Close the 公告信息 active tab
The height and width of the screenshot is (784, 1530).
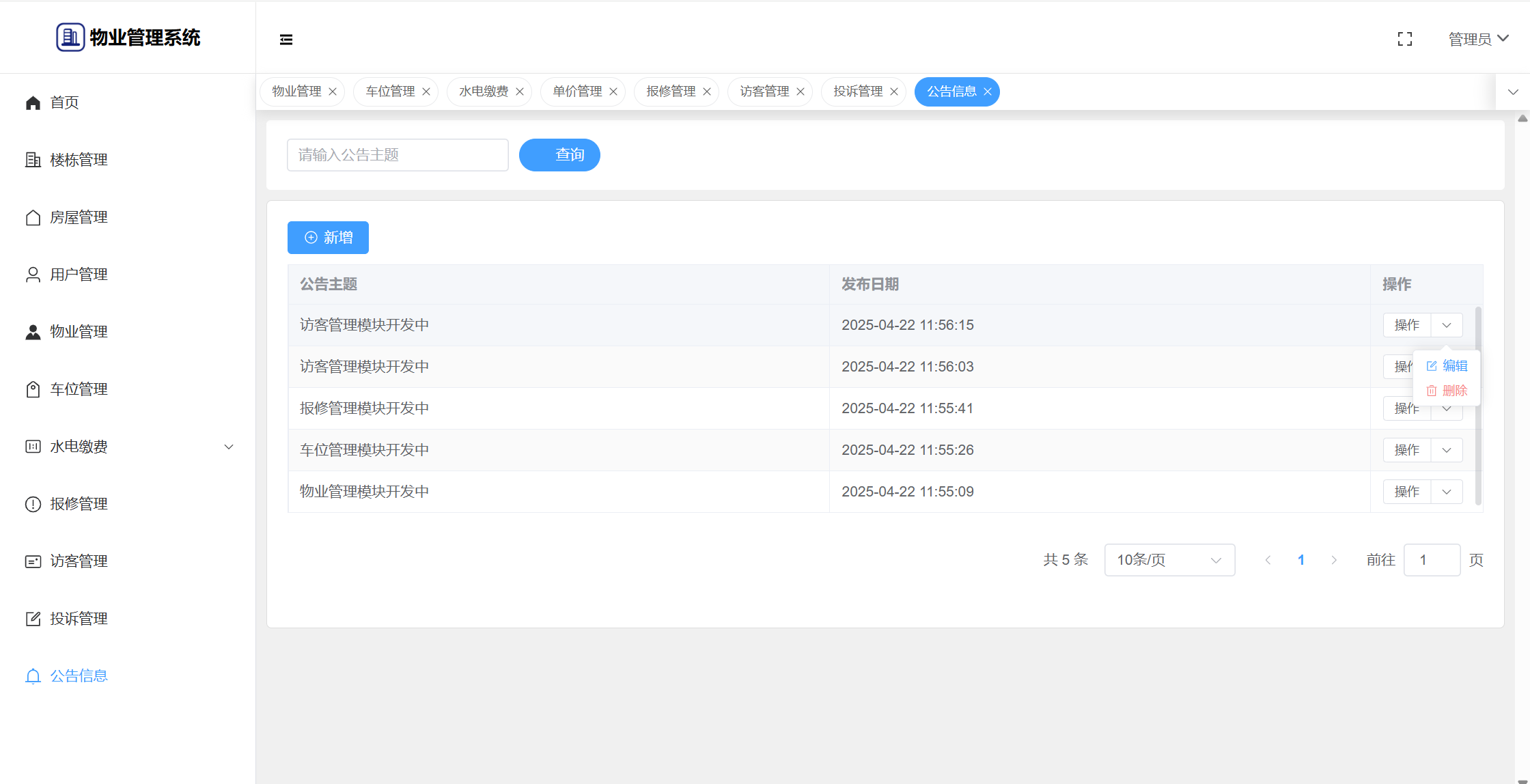click(x=988, y=92)
